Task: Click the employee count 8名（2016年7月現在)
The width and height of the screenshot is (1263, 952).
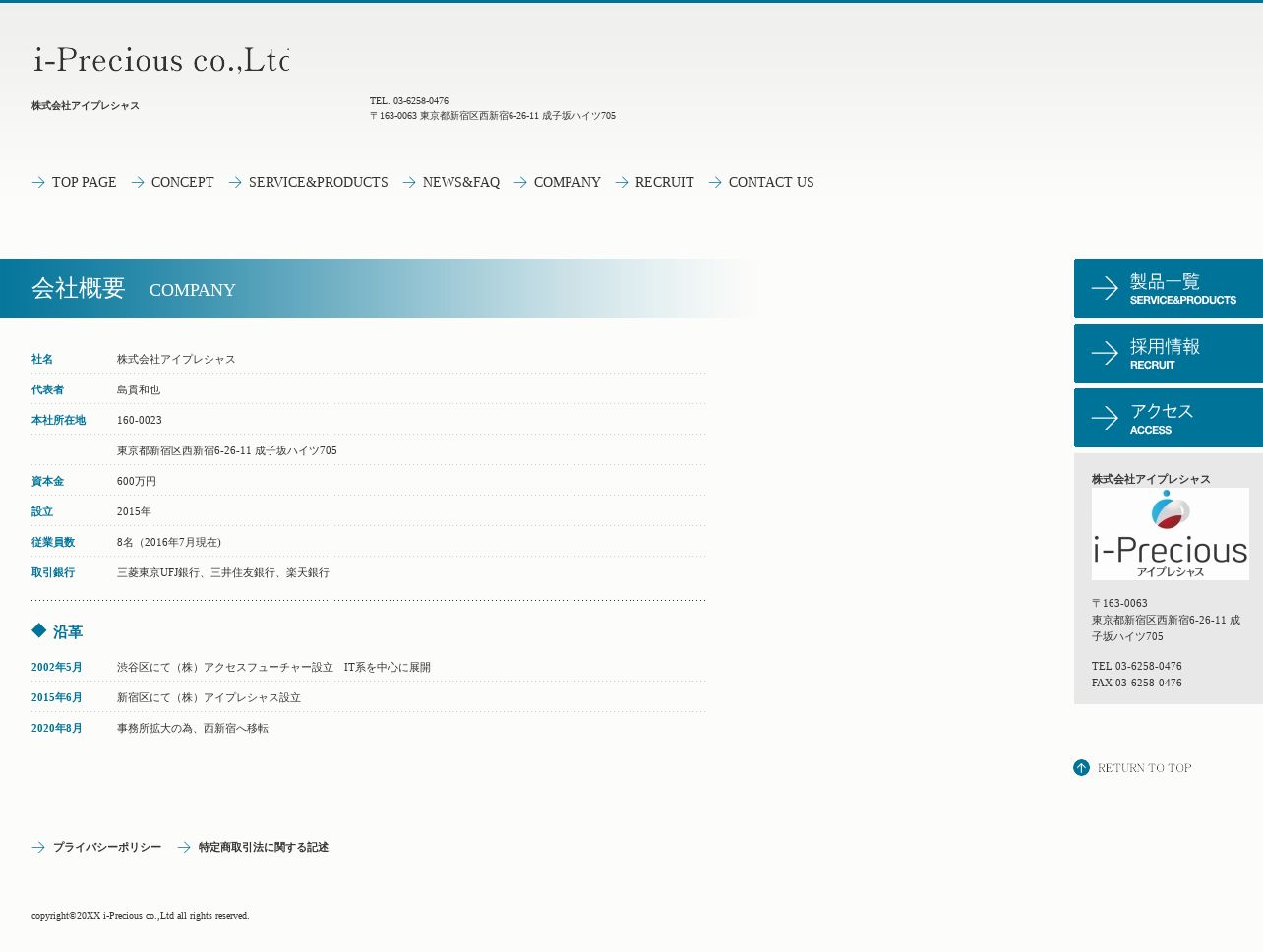Action: point(169,542)
